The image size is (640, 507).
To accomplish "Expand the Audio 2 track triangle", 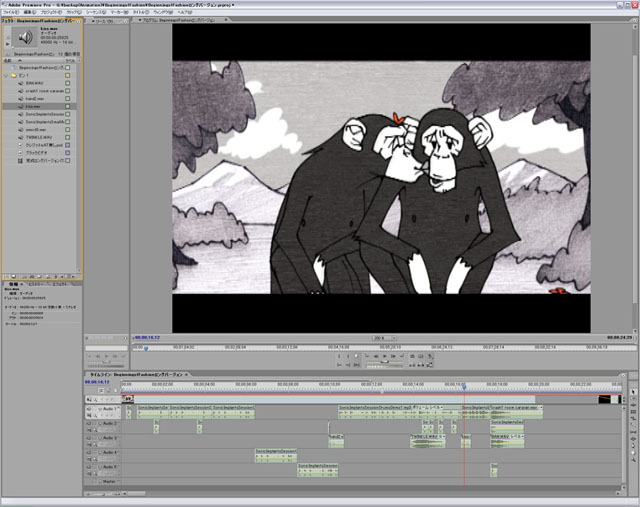I will [100, 424].
